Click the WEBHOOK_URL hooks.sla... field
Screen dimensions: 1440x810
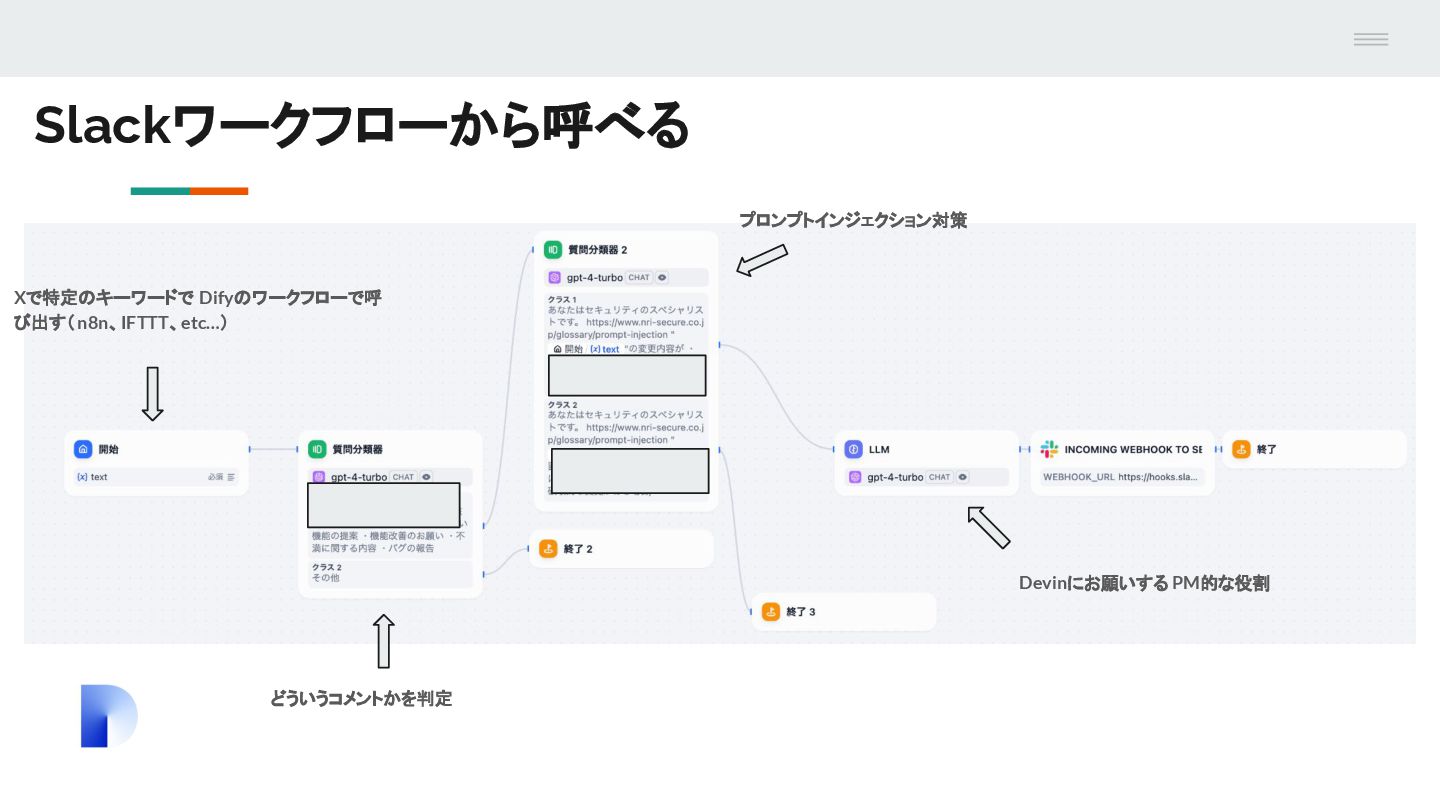(1121, 477)
